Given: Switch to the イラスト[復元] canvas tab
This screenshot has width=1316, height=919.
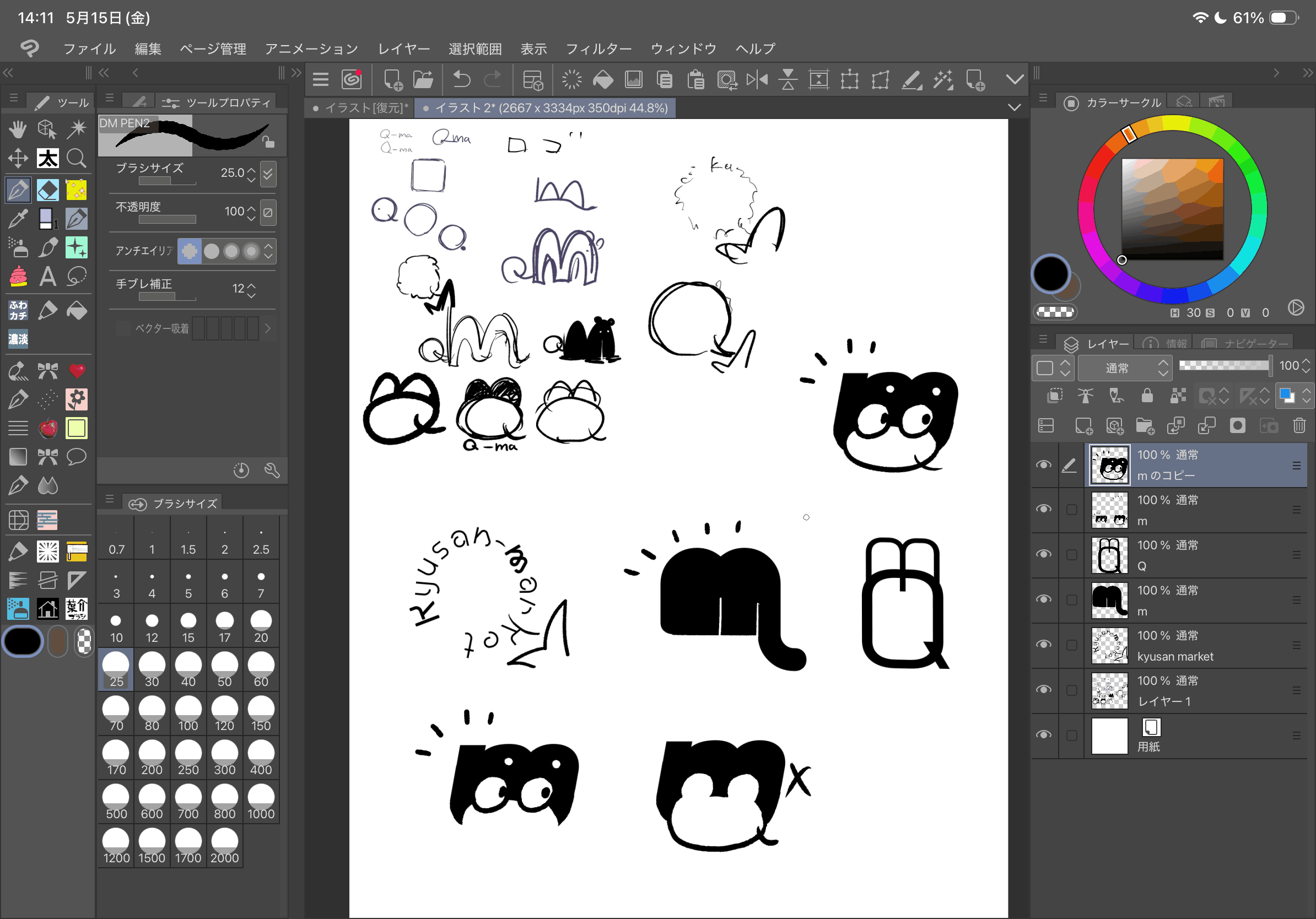Looking at the screenshot, I should click(361, 108).
